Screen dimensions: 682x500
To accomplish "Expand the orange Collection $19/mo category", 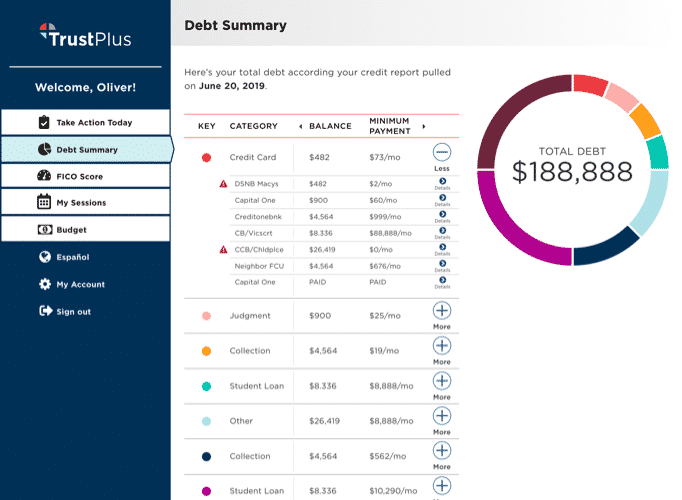I will (442, 351).
